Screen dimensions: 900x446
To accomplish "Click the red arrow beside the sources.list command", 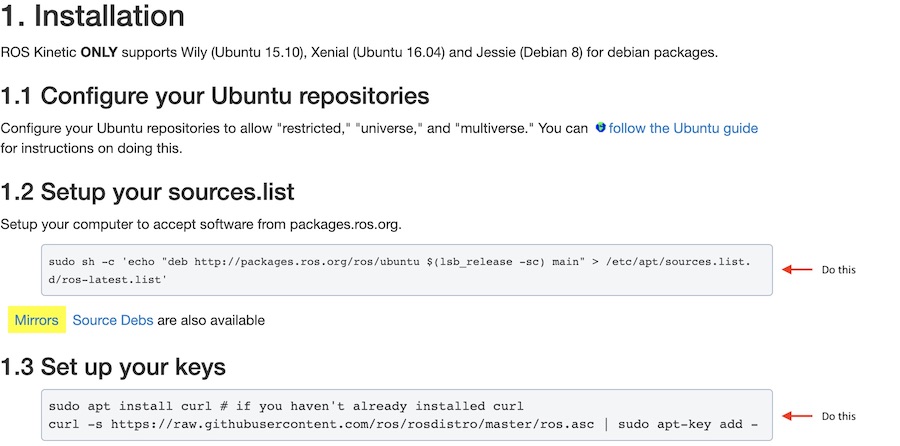I will point(796,270).
